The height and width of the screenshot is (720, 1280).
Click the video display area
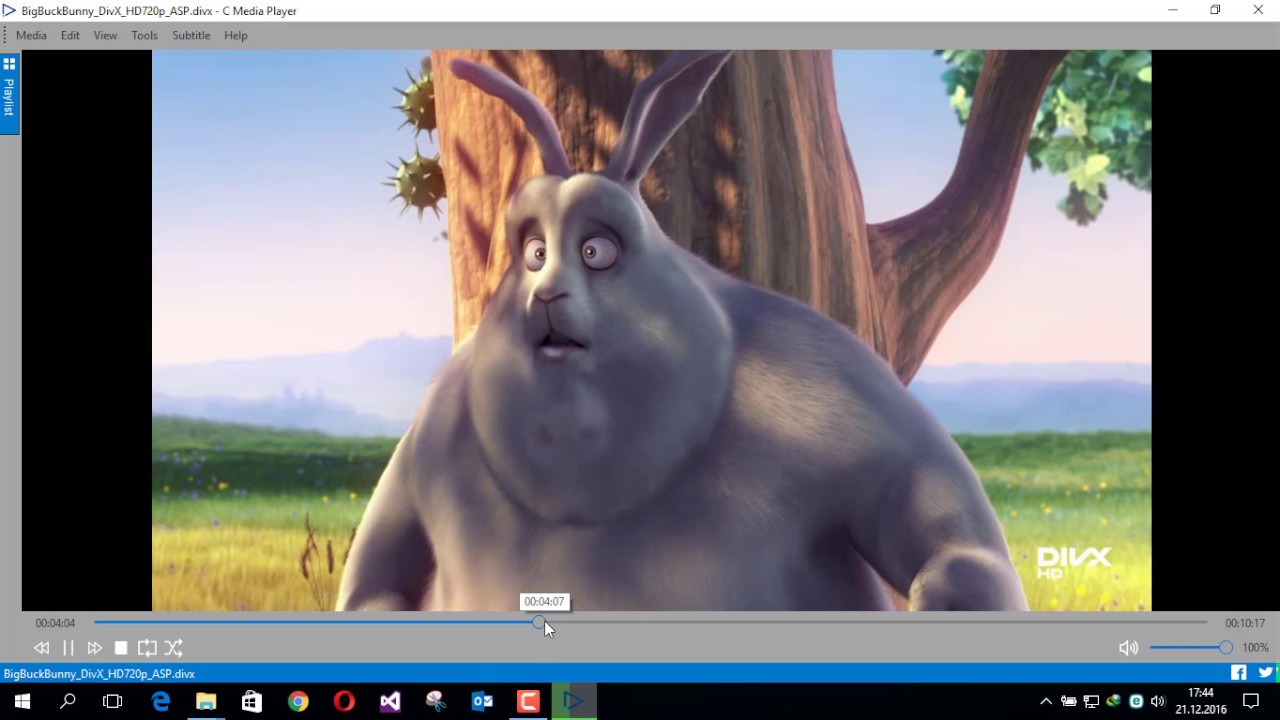pos(651,330)
